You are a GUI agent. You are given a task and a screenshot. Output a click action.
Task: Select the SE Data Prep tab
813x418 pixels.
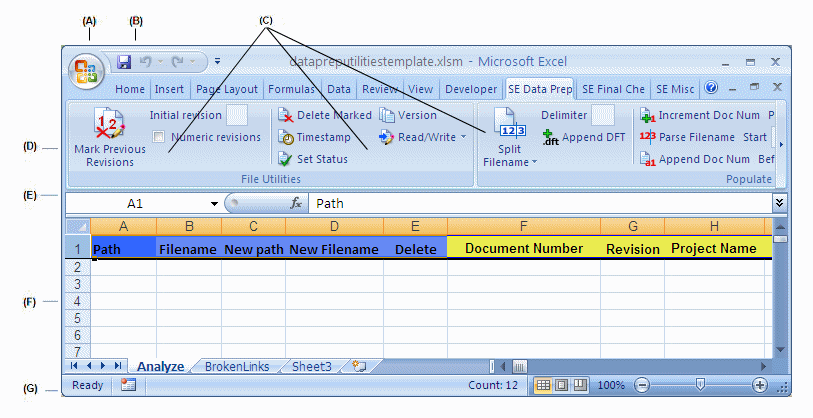point(540,89)
